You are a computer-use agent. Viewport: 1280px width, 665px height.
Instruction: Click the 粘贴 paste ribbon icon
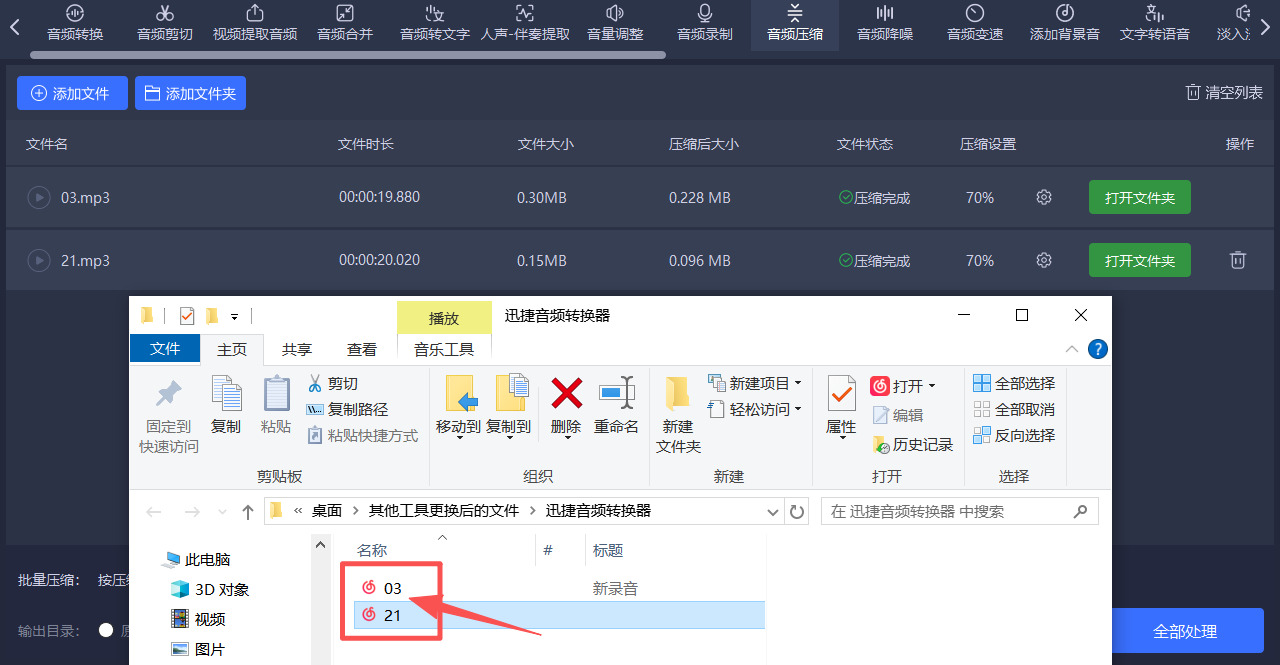tap(276, 406)
